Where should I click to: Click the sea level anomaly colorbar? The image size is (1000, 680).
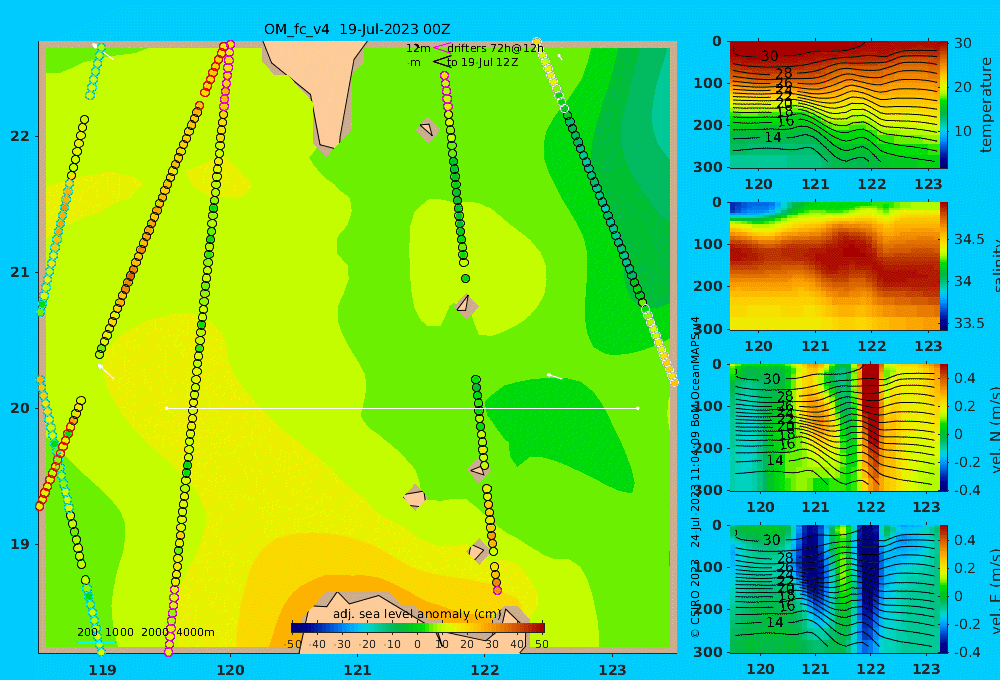[x=418, y=628]
